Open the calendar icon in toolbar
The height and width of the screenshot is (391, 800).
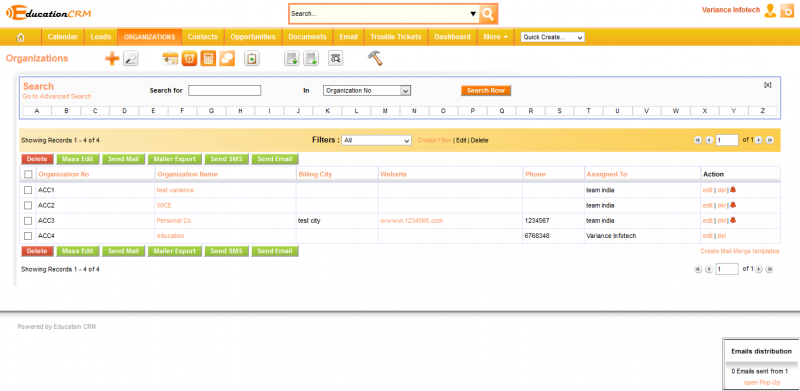coord(170,59)
